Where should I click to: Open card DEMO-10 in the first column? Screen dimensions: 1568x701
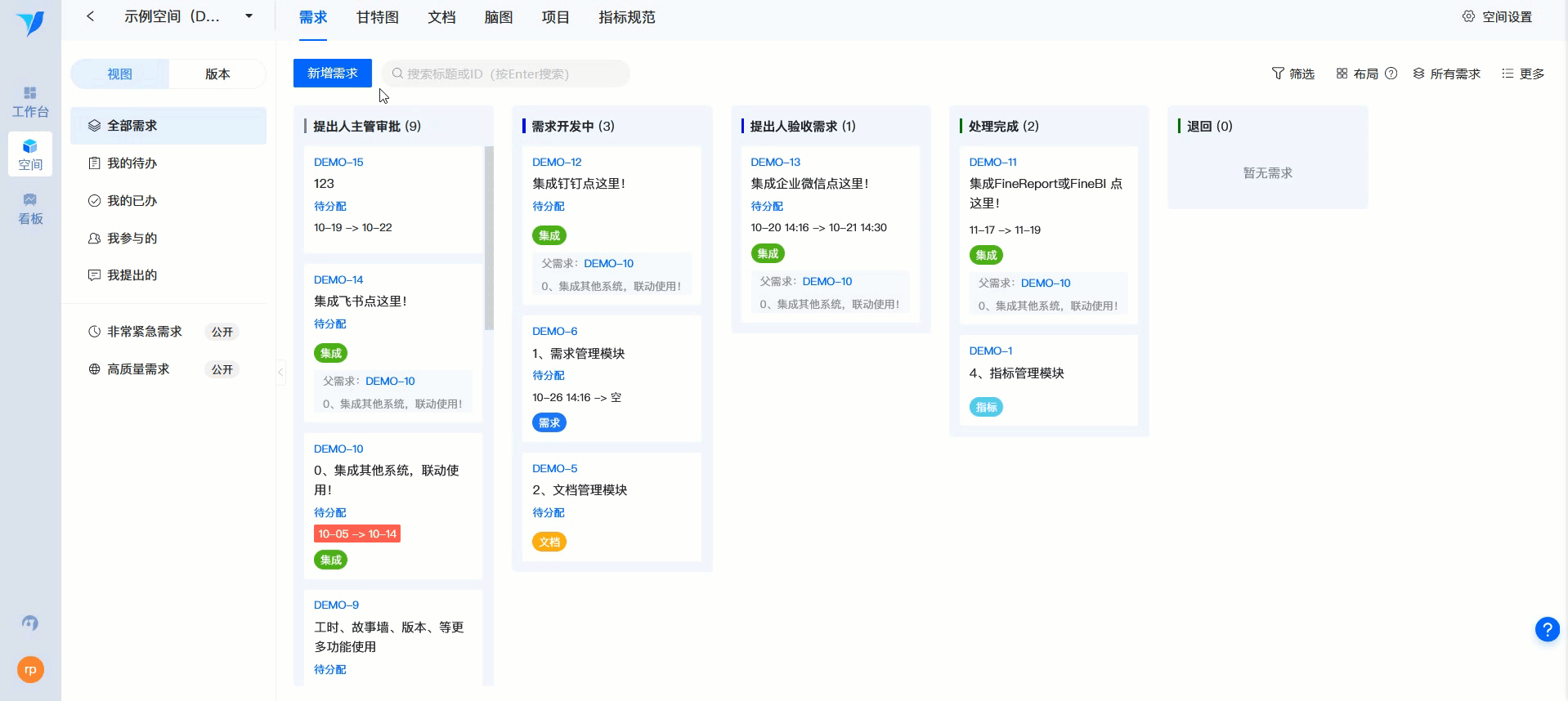(x=338, y=449)
